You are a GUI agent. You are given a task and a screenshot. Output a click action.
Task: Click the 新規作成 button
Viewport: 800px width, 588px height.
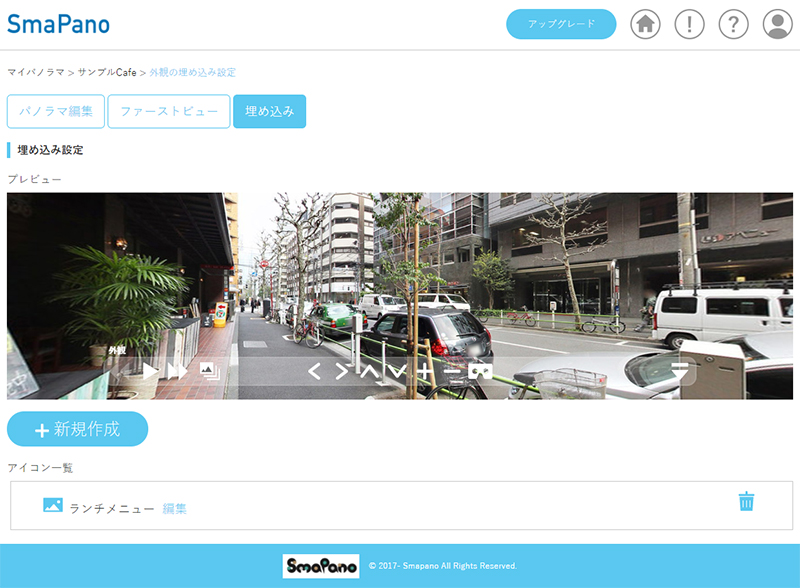point(77,429)
